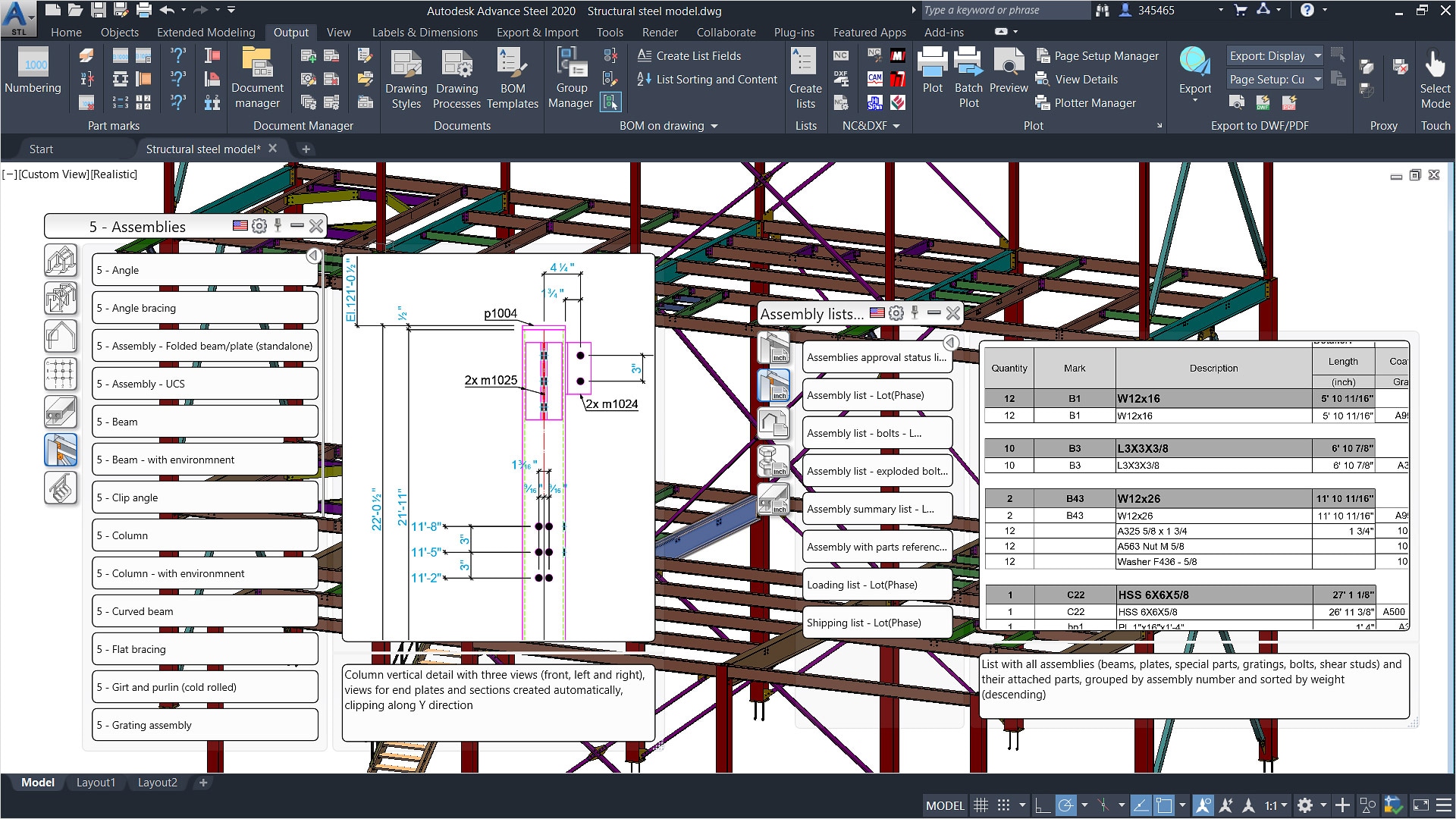
Task: Toggle the grid display in the status bar
Action: (x=981, y=805)
